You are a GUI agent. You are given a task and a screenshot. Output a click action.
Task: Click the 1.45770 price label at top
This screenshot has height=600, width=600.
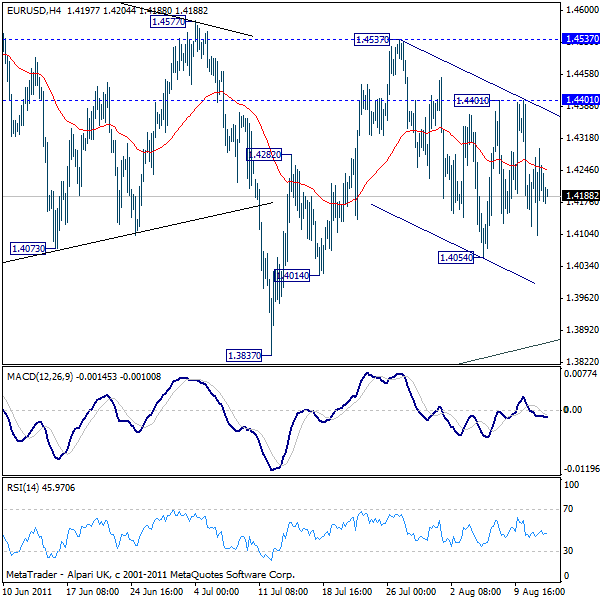167,20
